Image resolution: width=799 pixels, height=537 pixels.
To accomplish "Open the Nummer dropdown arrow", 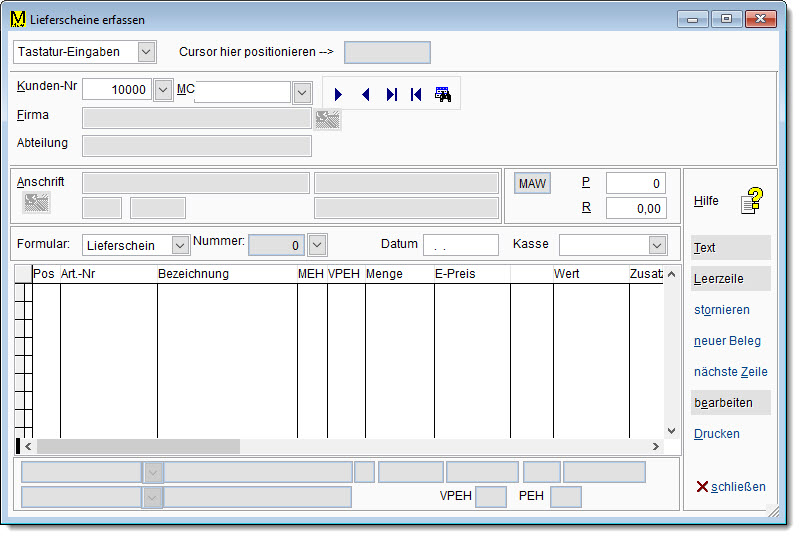I will [317, 245].
